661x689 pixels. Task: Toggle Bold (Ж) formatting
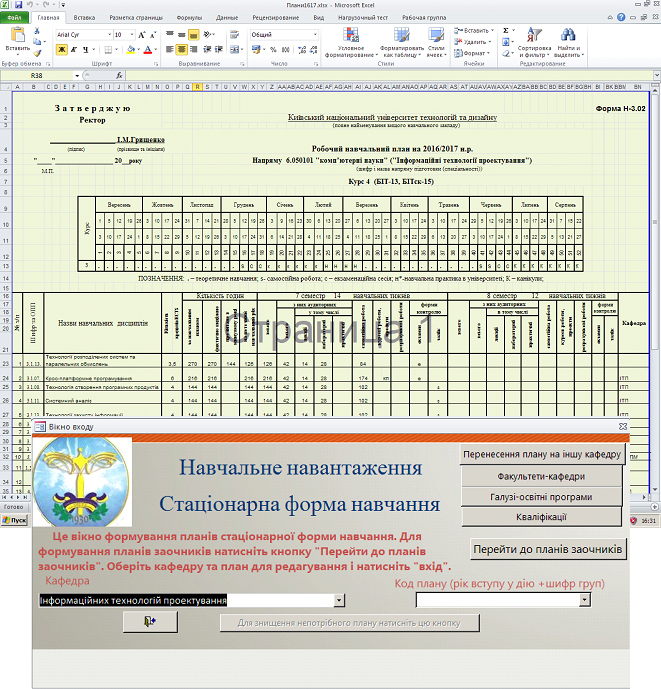(x=62, y=50)
